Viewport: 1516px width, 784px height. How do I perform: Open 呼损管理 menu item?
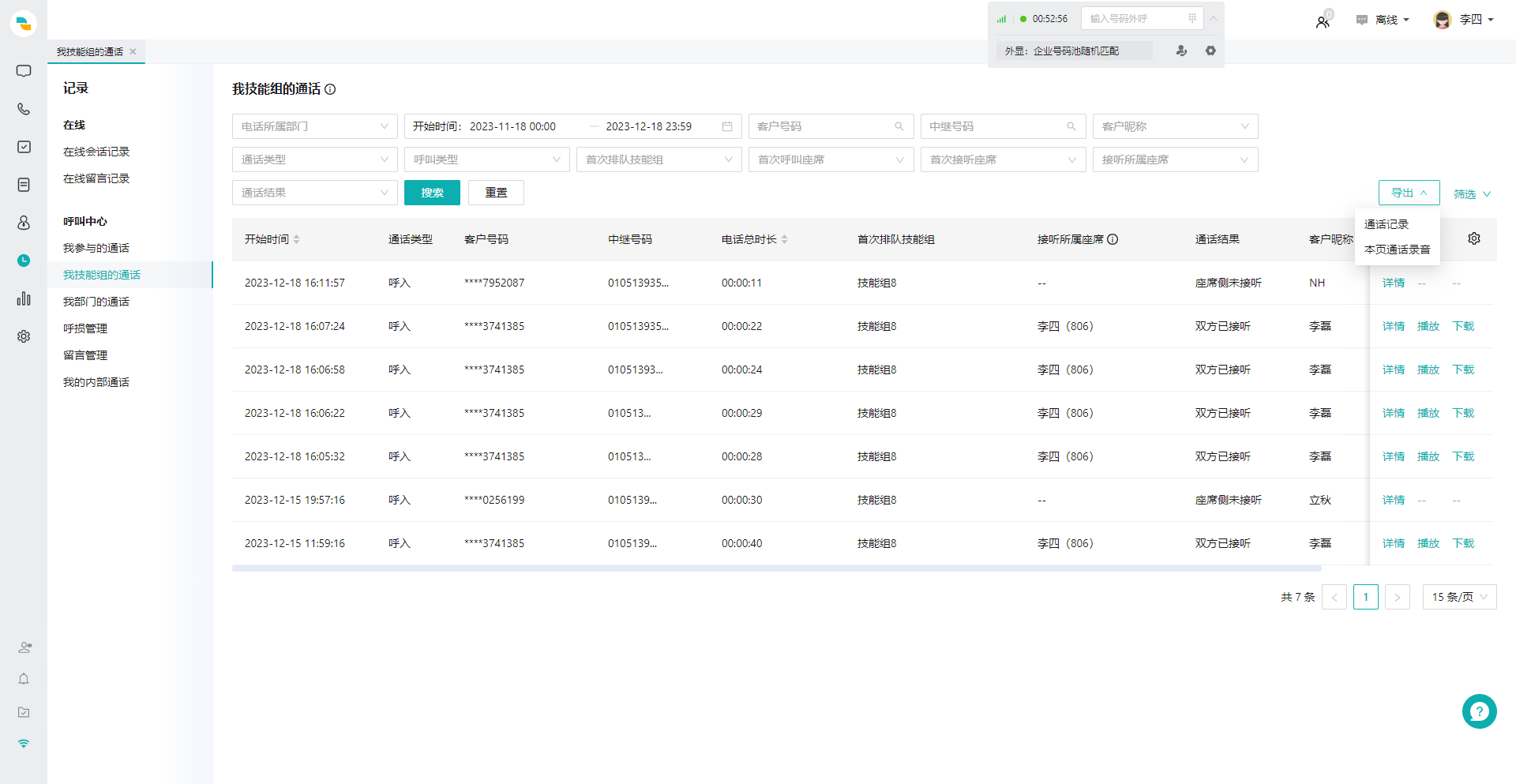85,328
